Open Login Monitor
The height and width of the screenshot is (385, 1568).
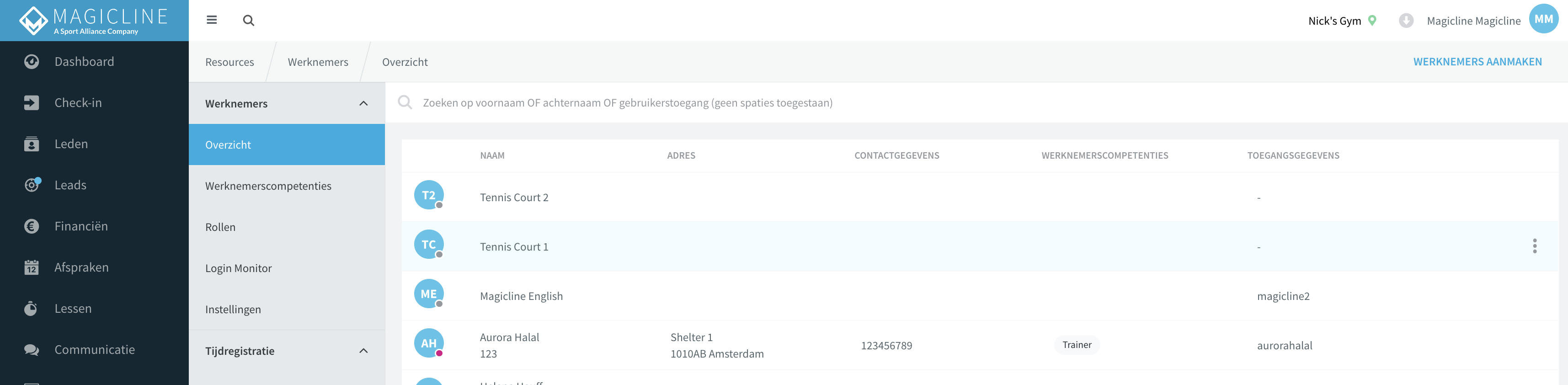coord(287,268)
